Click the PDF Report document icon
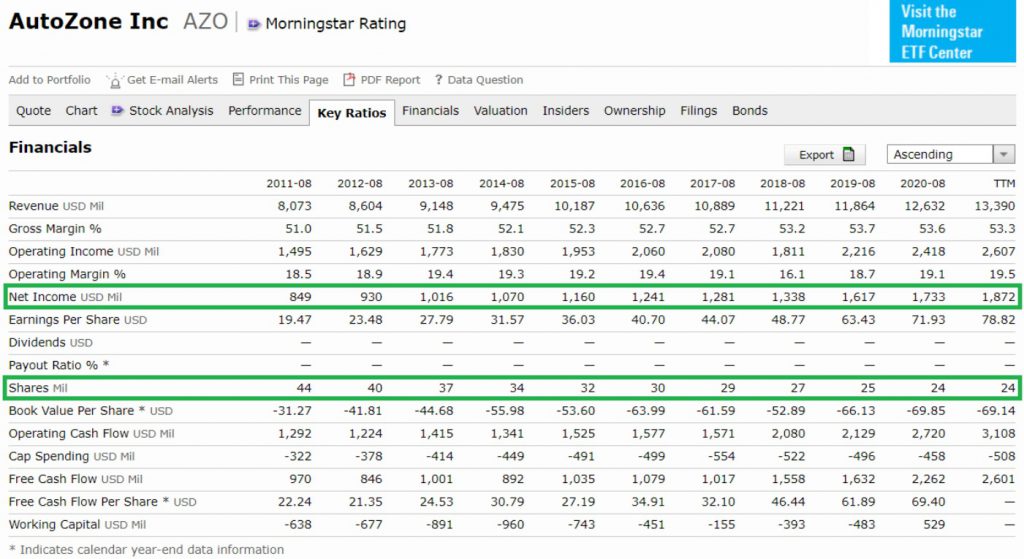The width and height of the screenshot is (1024, 559). pyautogui.click(x=349, y=79)
